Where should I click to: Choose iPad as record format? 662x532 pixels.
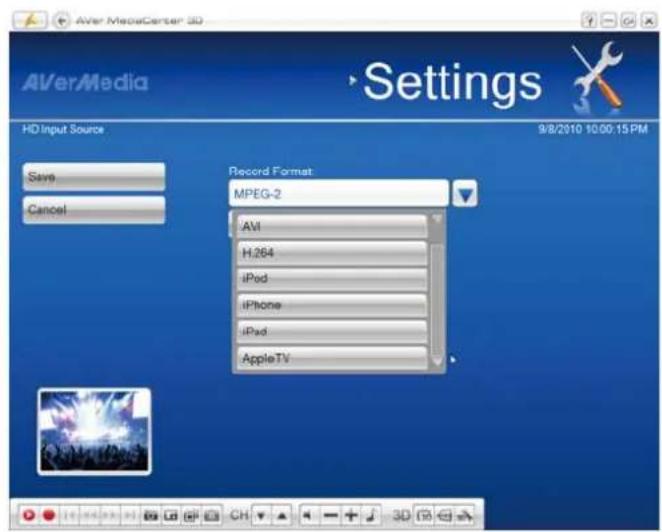tap(332, 332)
